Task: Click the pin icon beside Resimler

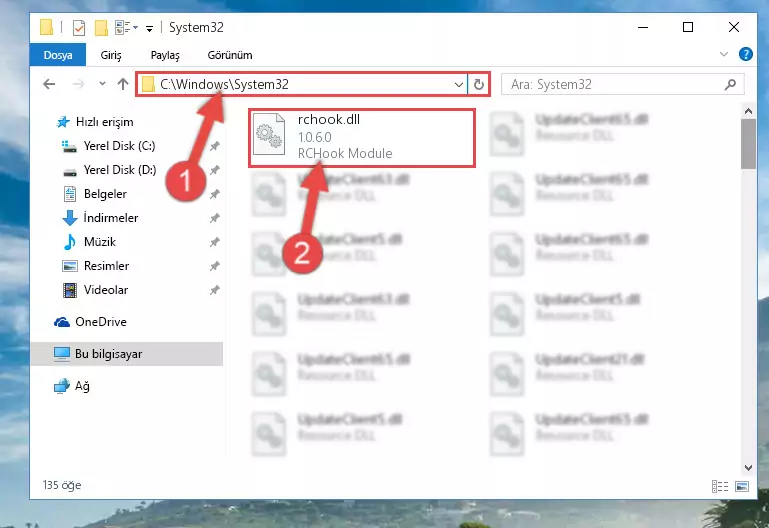Action: [214, 266]
